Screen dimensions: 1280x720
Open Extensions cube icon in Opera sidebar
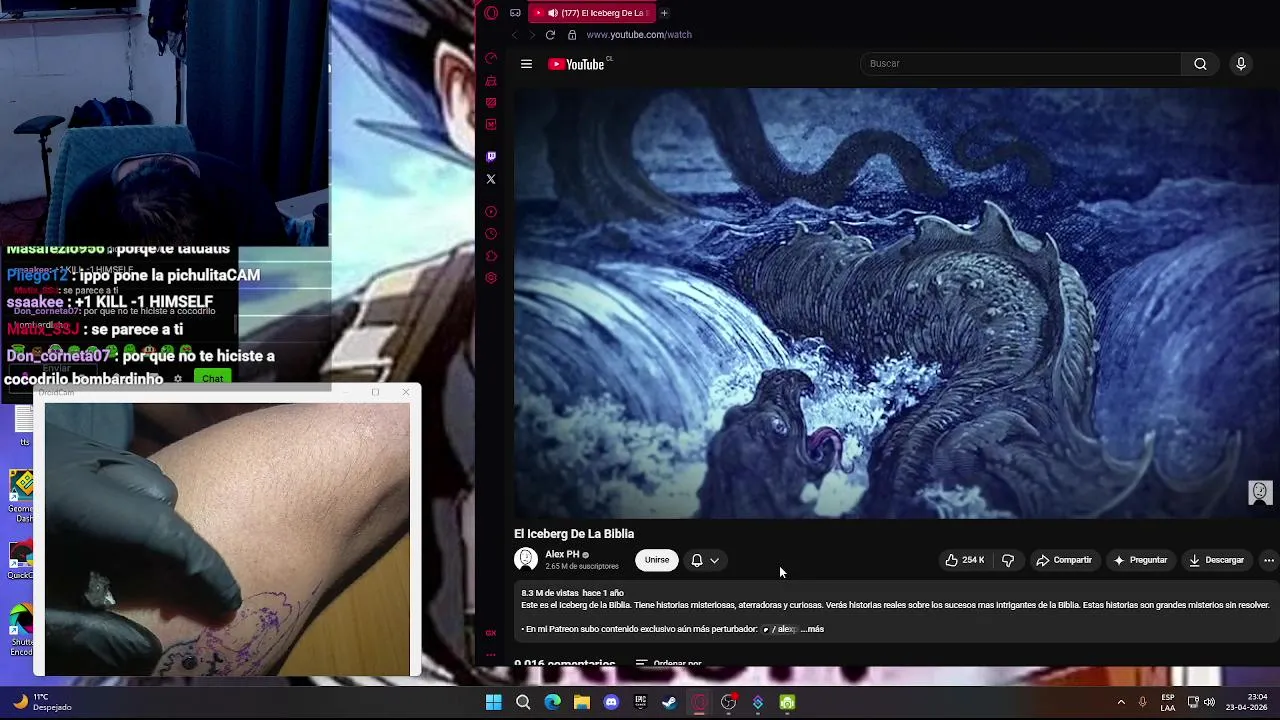tap(491, 256)
